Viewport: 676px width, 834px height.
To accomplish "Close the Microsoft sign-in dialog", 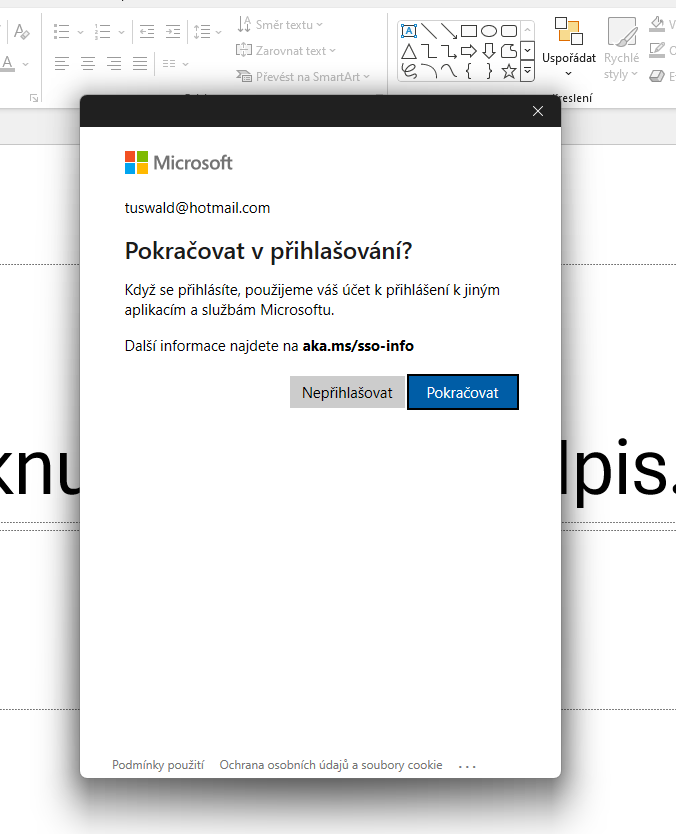I will tap(538, 111).
